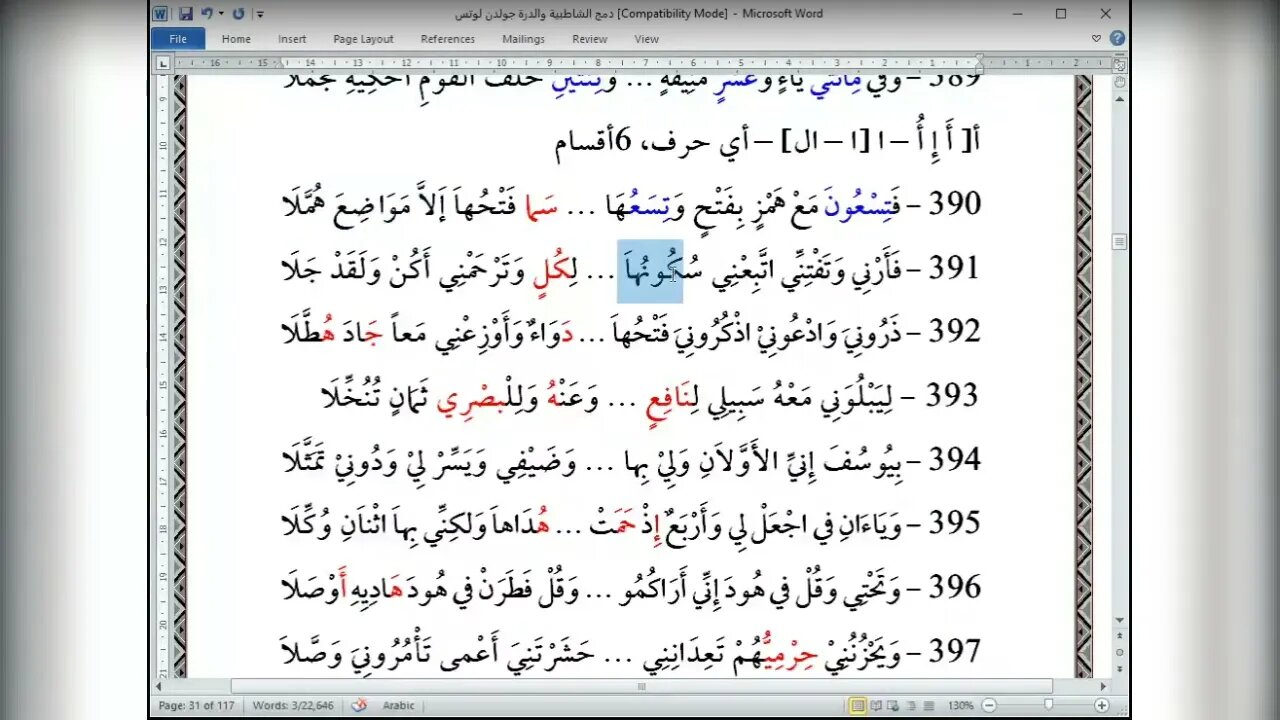Click verse number 397 in document
1280x720 pixels.
[955, 651]
